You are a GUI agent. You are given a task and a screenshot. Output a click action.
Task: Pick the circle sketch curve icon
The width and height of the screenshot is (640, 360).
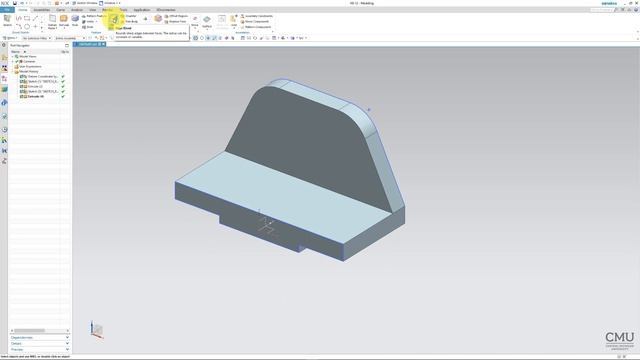tap(27, 27)
